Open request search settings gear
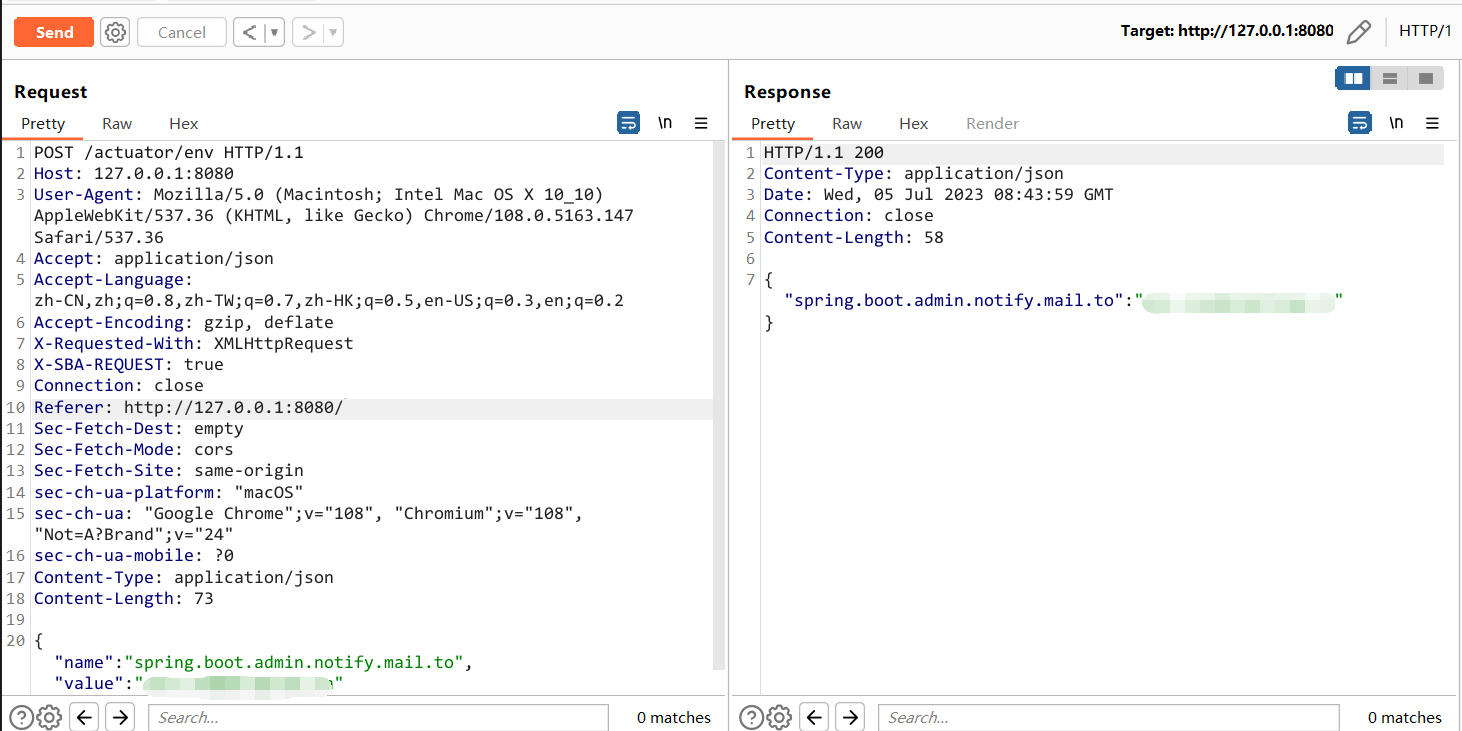Screen dimensions: 1462x731 point(49,717)
